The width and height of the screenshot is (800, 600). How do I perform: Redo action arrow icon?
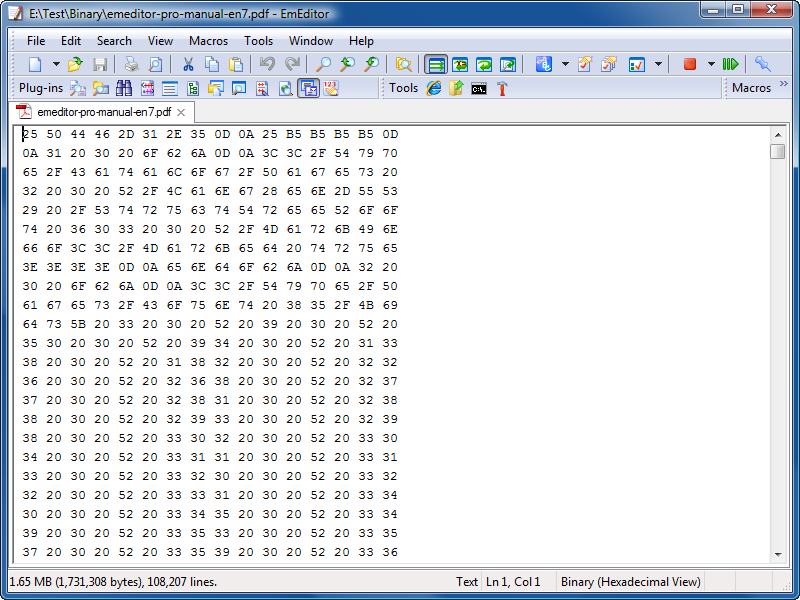point(292,64)
